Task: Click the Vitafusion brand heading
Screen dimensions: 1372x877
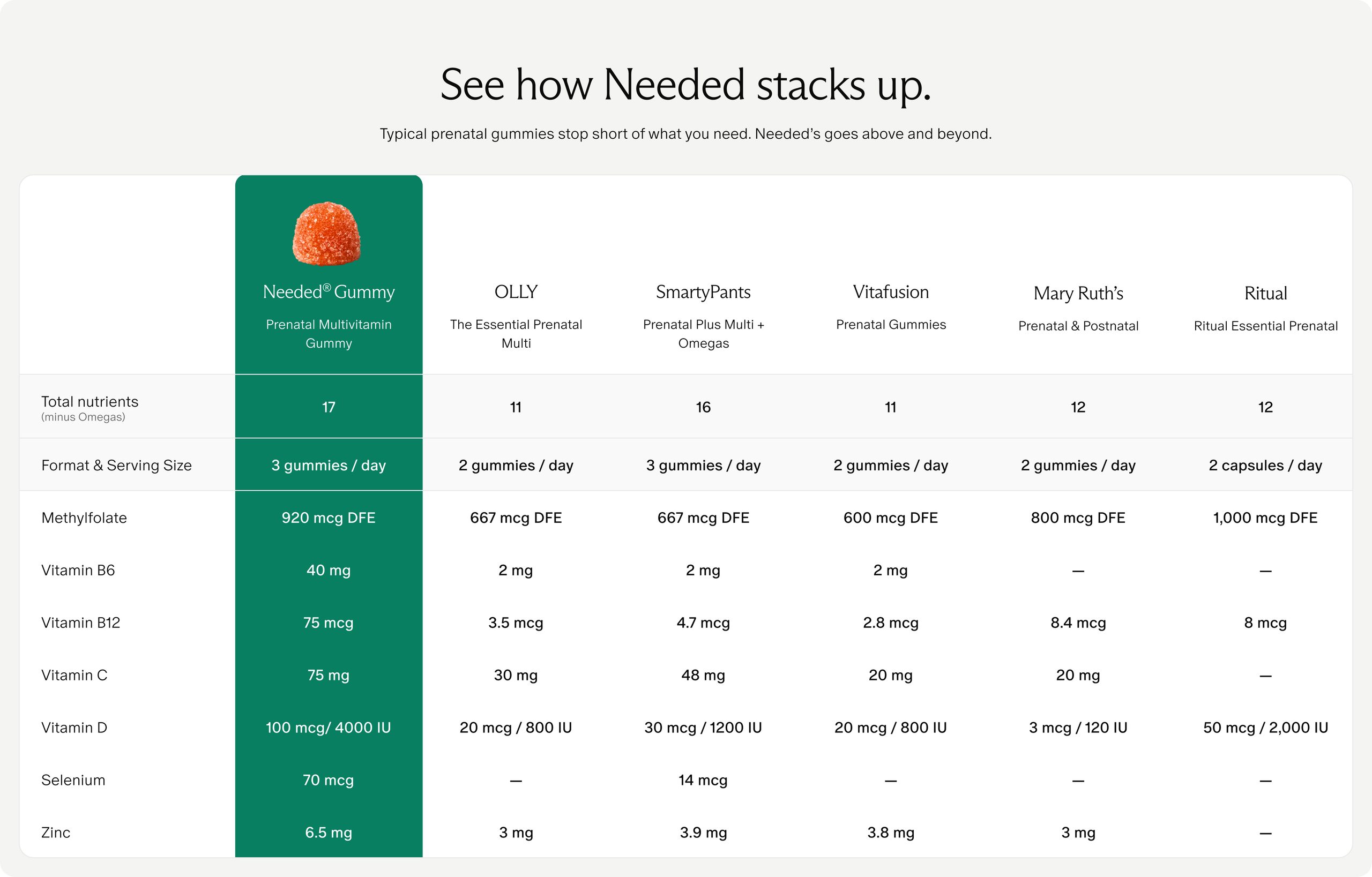Action: [x=891, y=291]
